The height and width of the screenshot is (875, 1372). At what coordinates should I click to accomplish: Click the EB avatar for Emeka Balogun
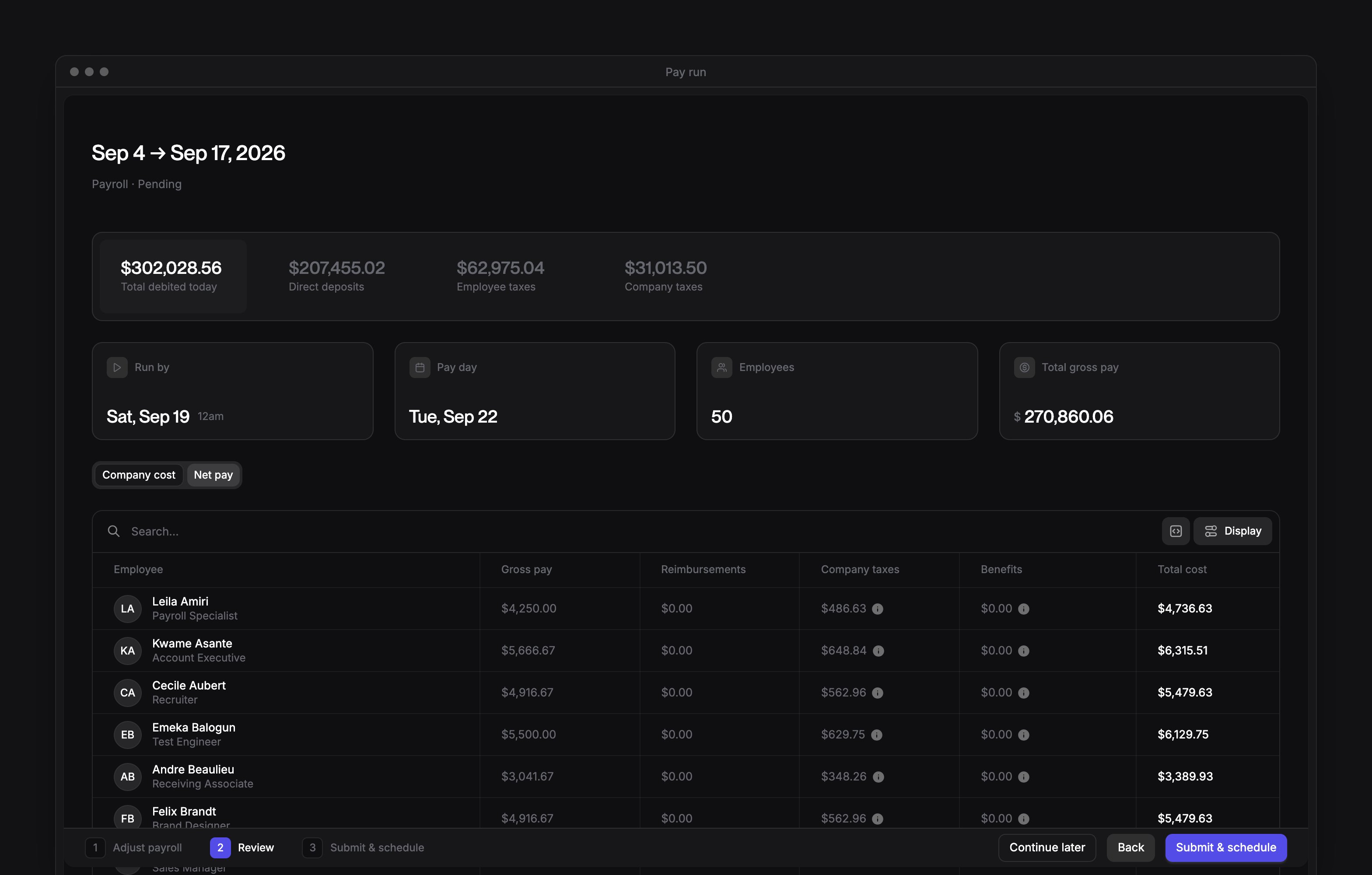click(x=128, y=735)
